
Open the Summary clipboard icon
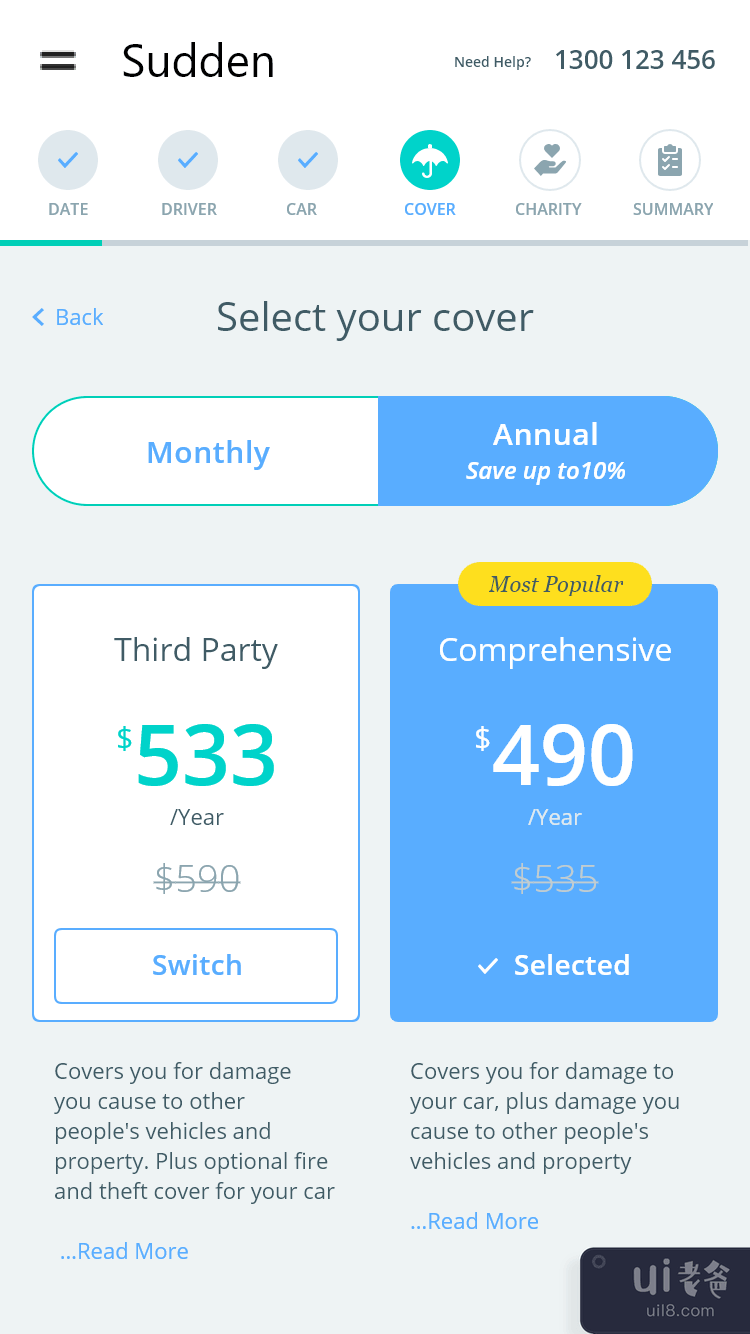(x=670, y=160)
